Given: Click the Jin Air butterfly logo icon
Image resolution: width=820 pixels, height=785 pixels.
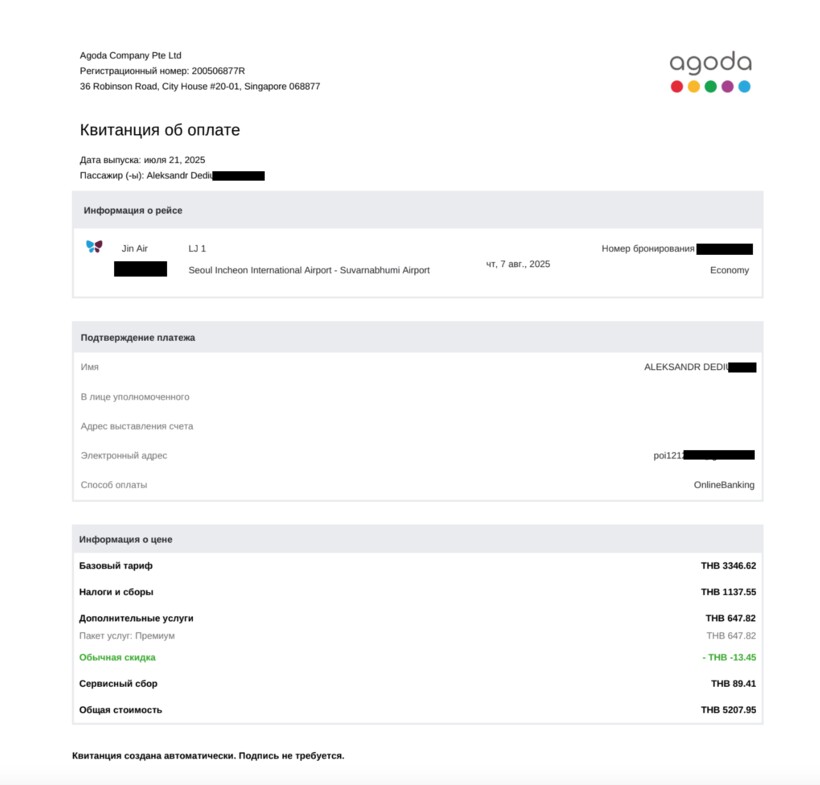Looking at the screenshot, I should [x=94, y=247].
